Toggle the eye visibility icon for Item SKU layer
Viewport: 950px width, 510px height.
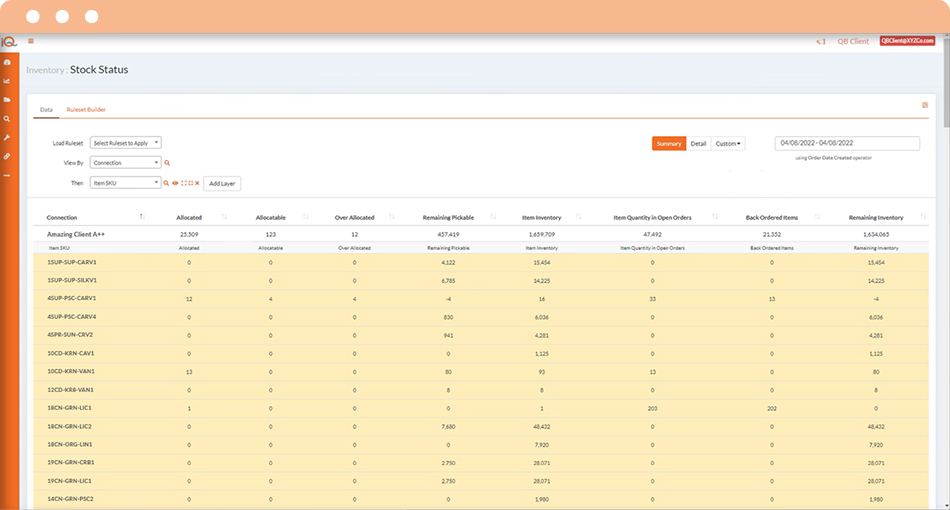175,183
